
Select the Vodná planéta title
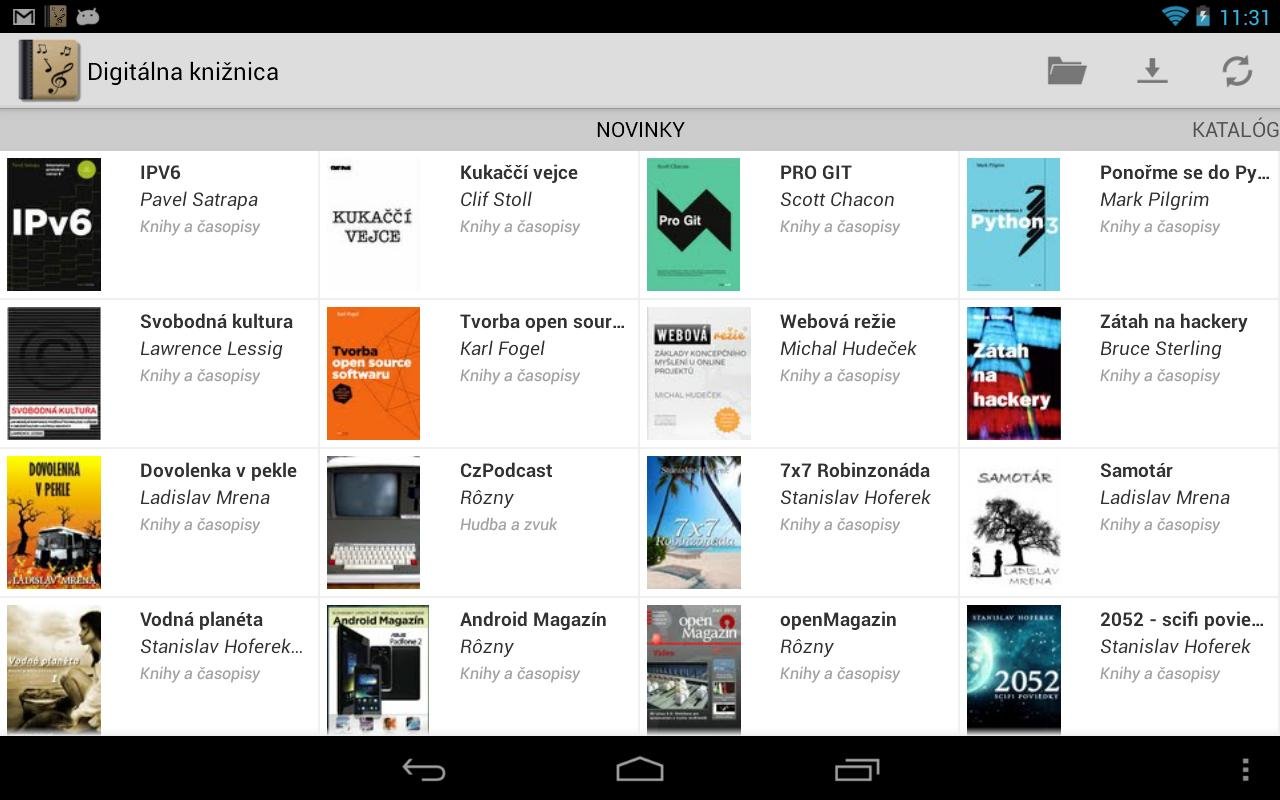pyautogui.click(x=201, y=619)
